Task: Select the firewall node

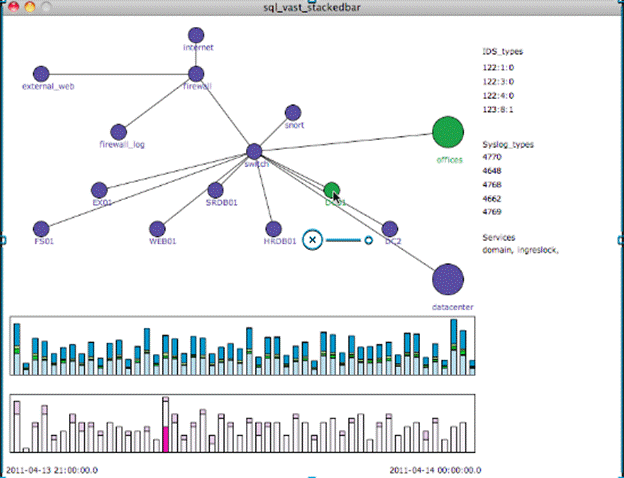Action: pos(196,74)
